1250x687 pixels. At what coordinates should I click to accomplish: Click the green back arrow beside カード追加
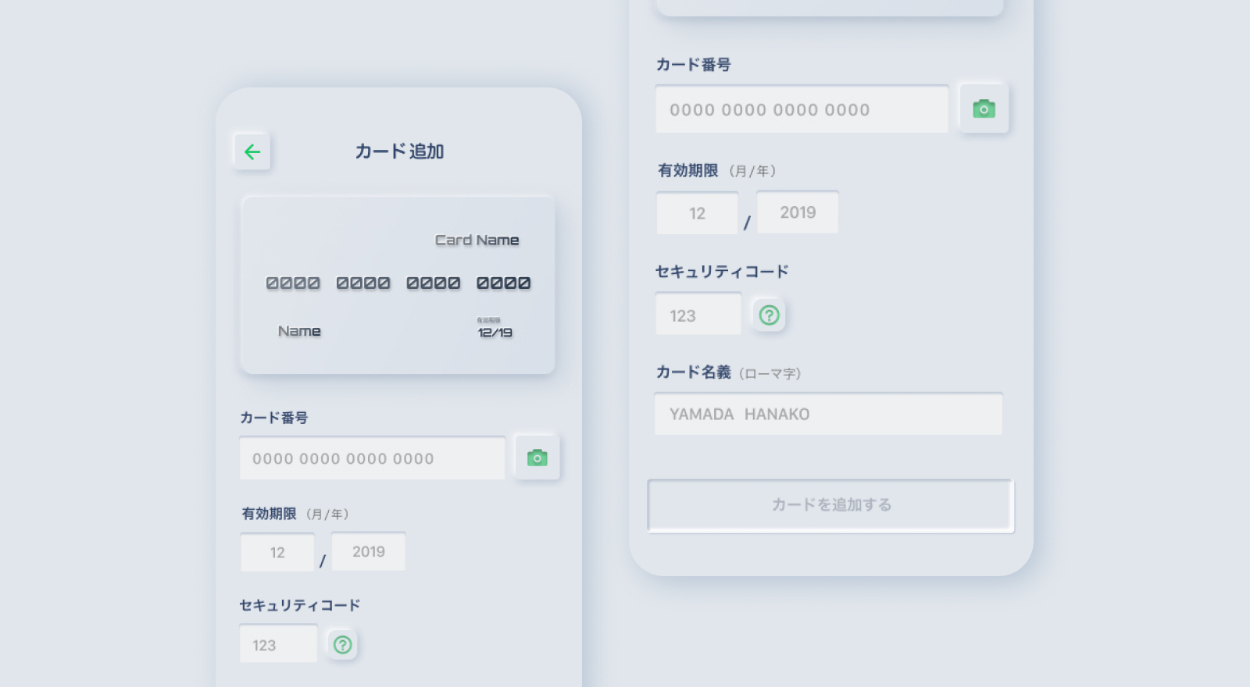[x=252, y=152]
